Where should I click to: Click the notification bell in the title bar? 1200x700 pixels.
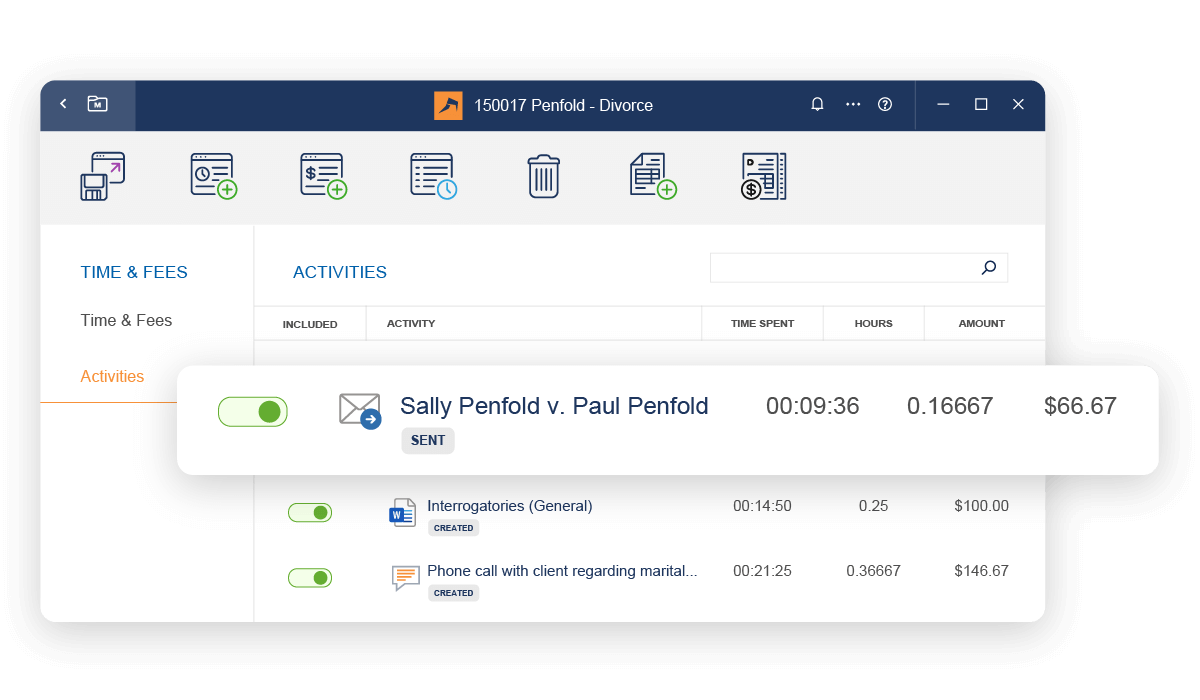817,104
